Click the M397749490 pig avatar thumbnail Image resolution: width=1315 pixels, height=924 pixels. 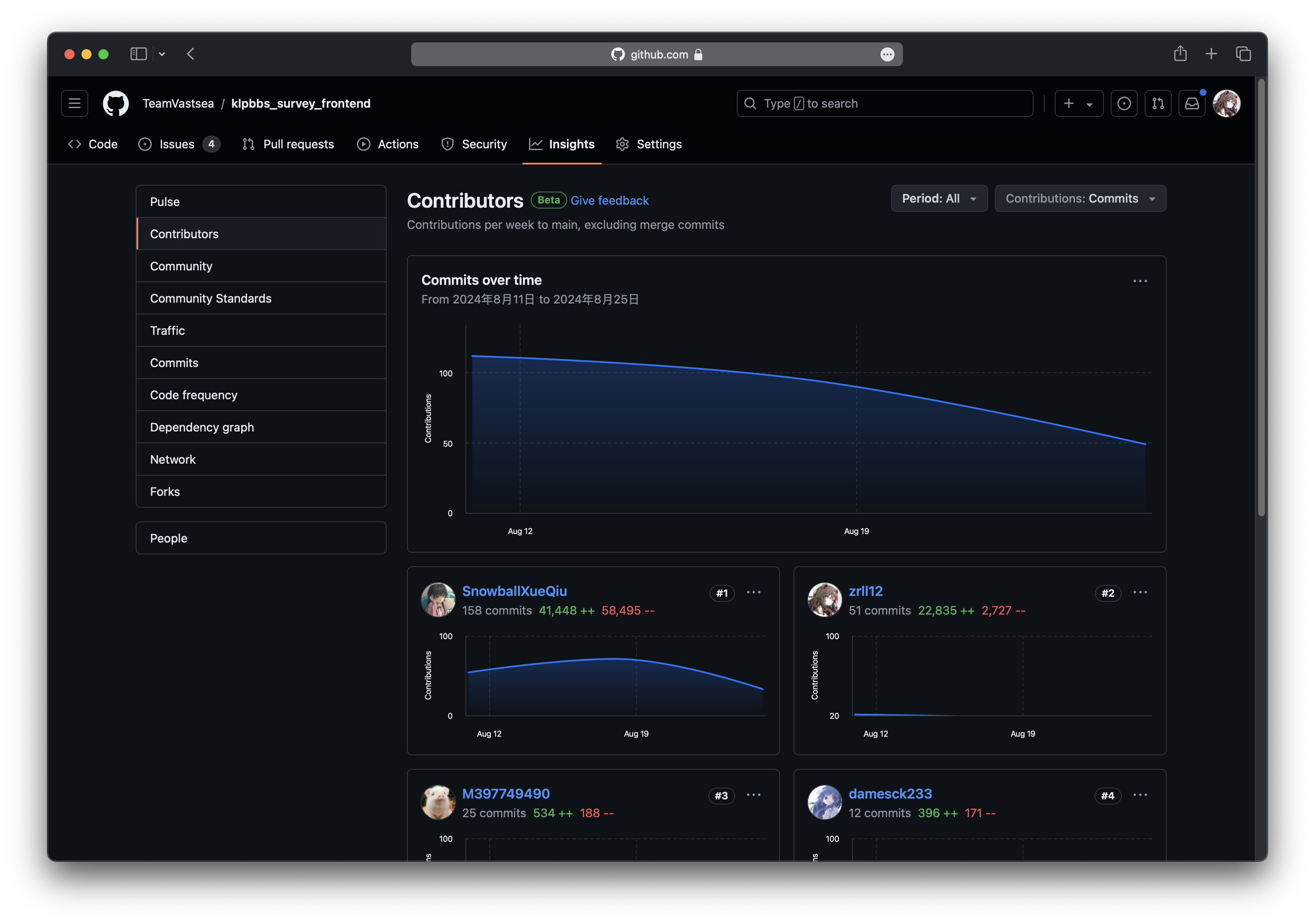(x=438, y=802)
